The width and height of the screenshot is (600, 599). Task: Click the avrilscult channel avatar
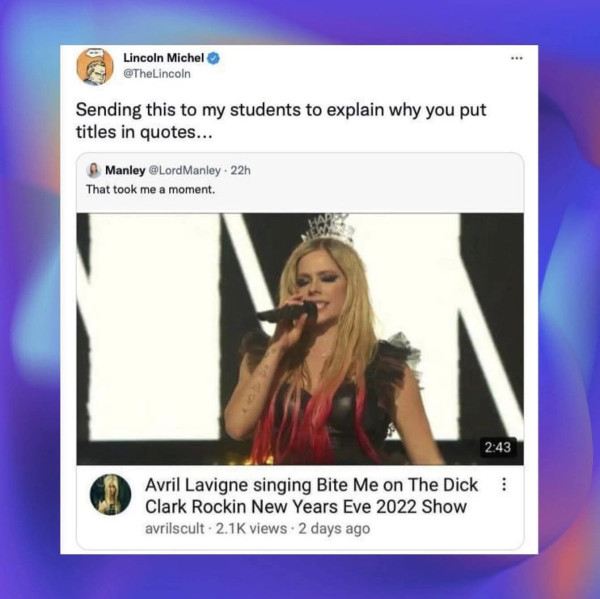(110, 495)
